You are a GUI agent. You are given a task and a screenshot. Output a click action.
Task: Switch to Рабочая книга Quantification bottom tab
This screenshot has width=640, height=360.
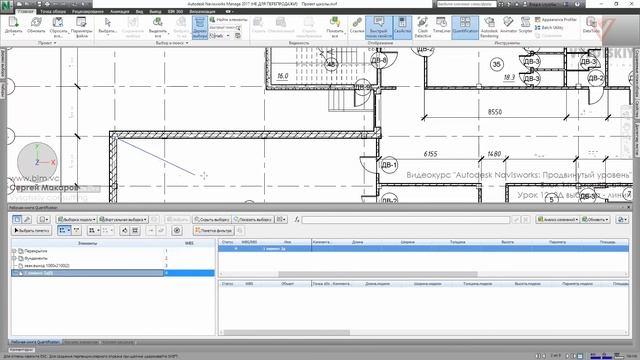[36, 342]
